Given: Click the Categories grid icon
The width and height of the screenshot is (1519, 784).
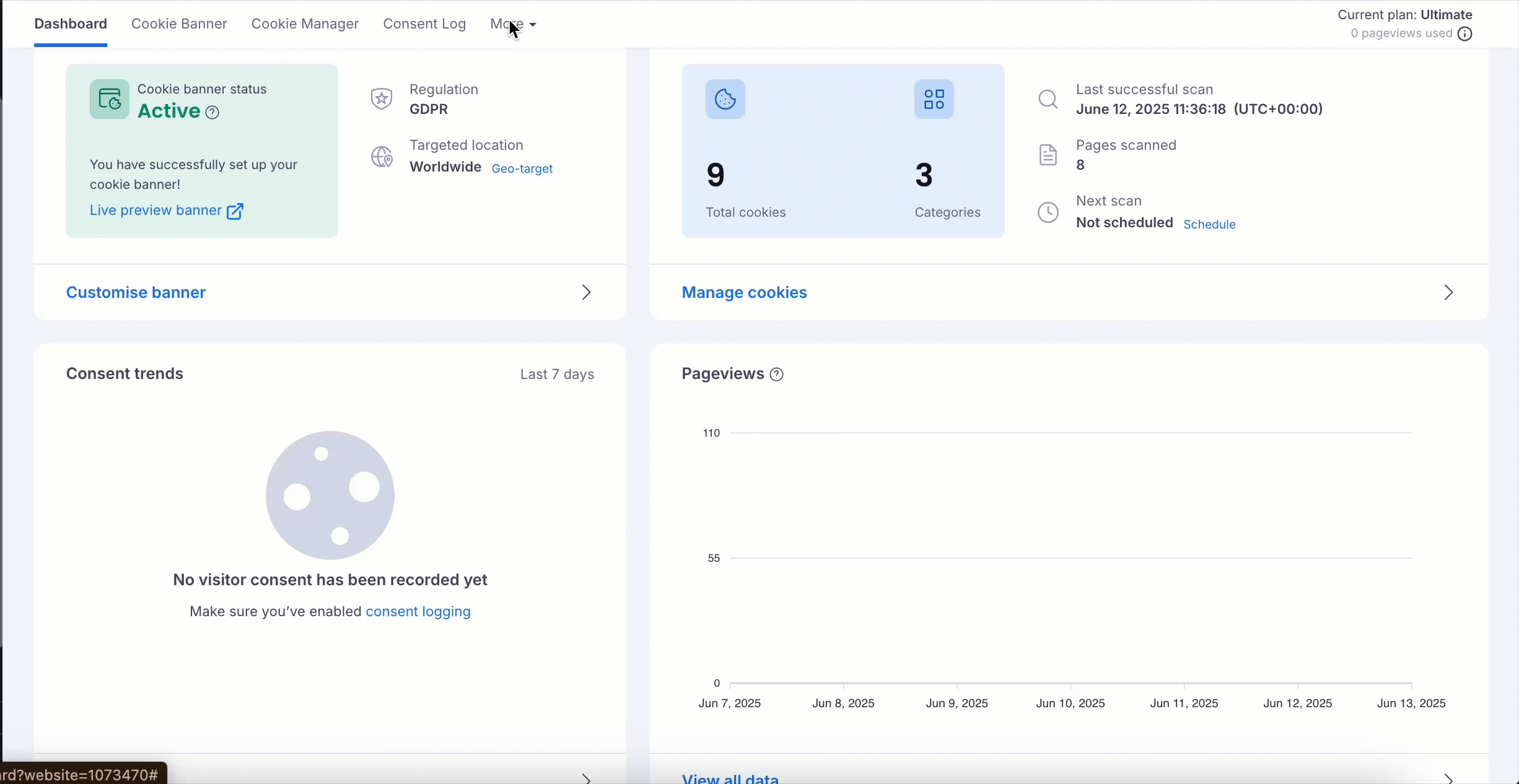Looking at the screenshot, I should pyautogui.click(x=934, y=99).
